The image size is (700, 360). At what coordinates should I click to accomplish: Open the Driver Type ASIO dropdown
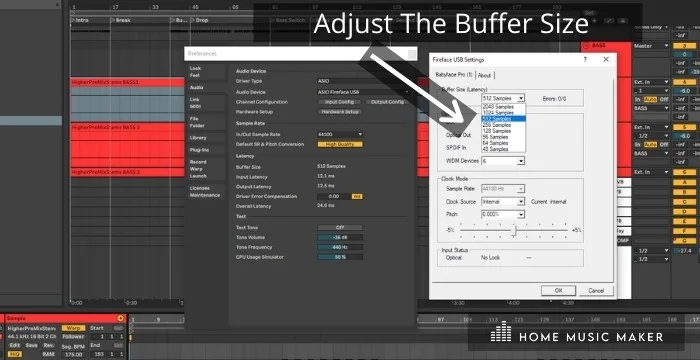[x=363, y=81]
